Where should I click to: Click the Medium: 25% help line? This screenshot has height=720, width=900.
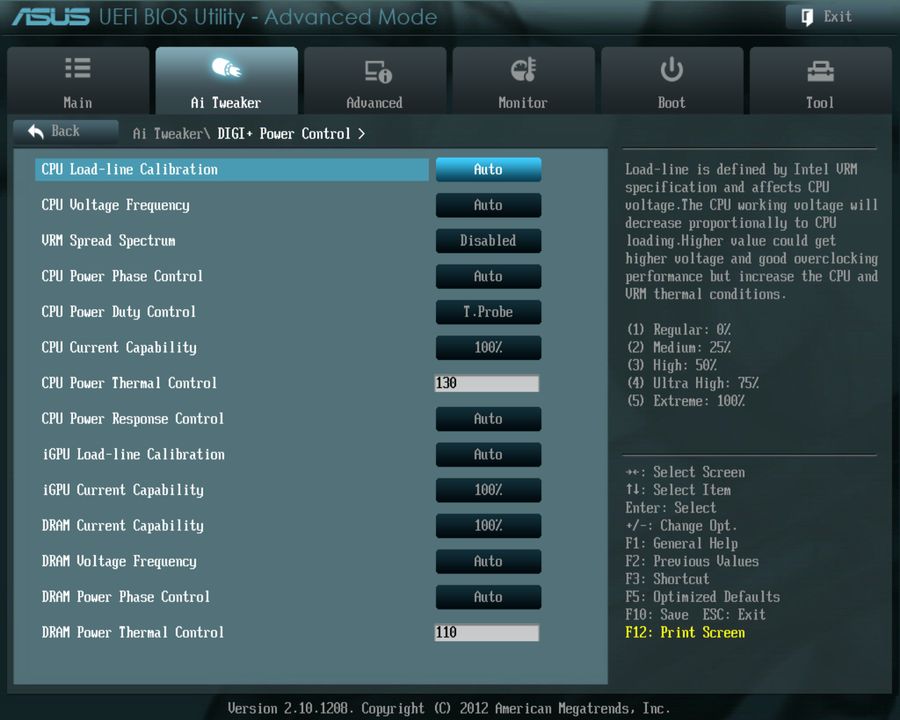pos(678,347)
